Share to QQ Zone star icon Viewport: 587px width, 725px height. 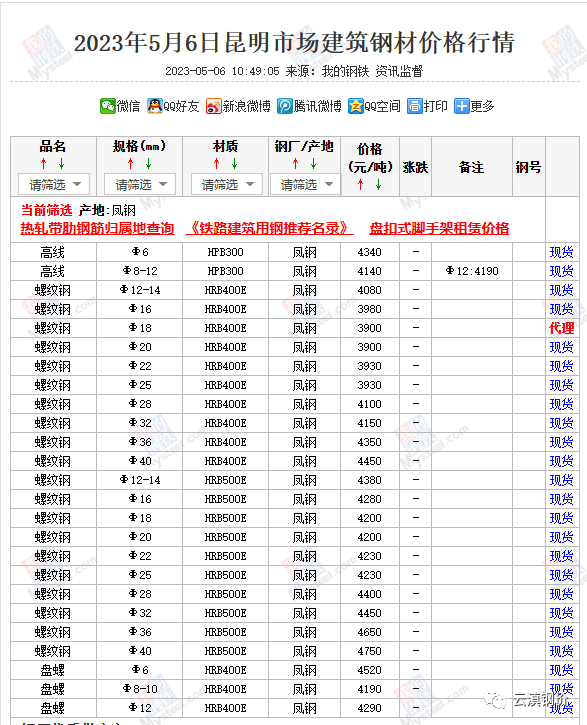pos(356,106)
